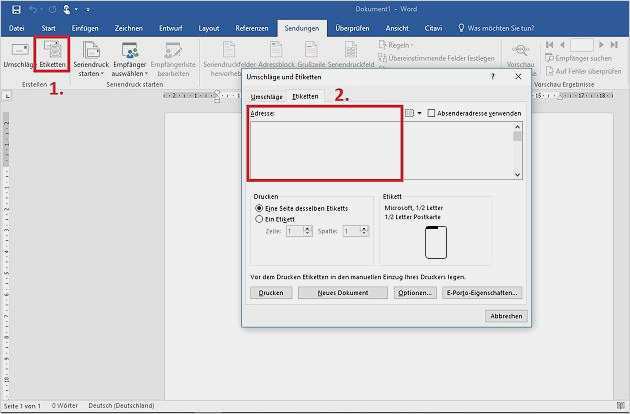Open the Überprüfen ribbon tab
The height and width of the screenshot is (414, 630).
pos(351,28)
